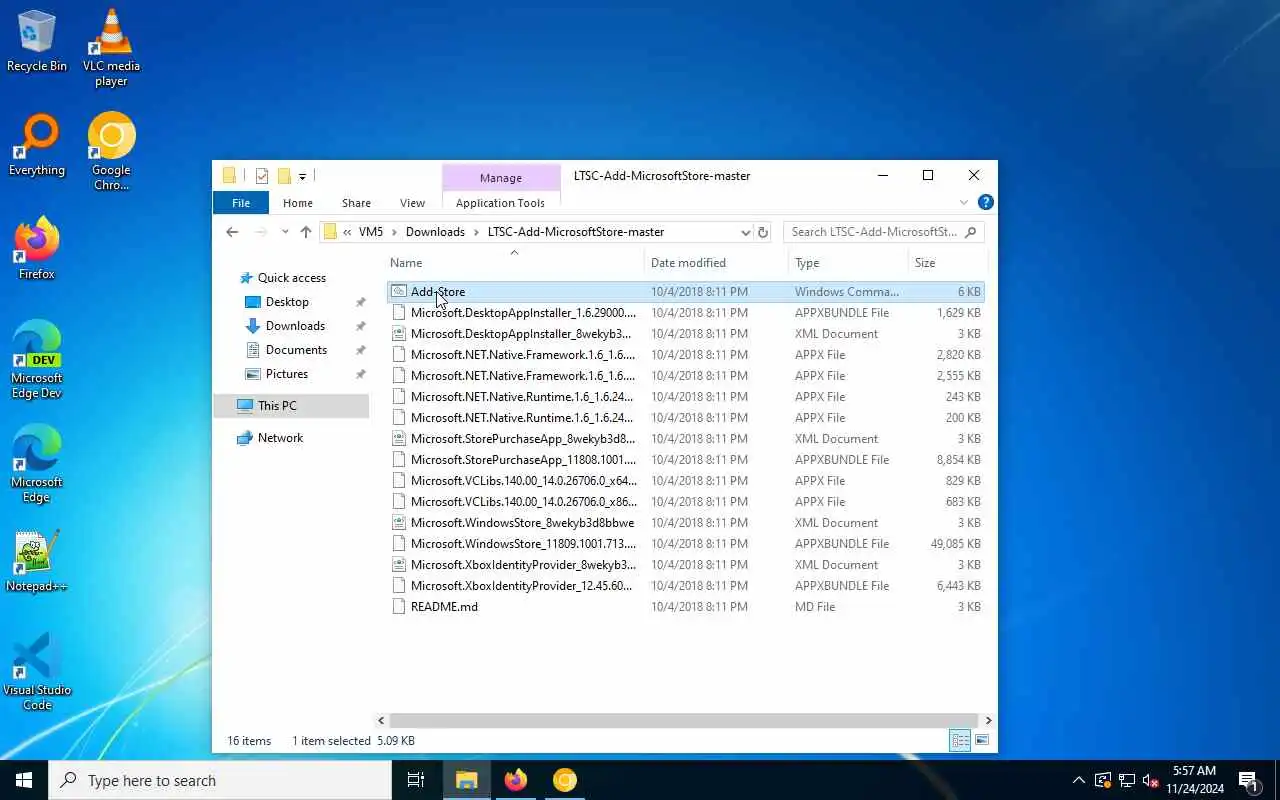The image size is (1280, 800).
Task: Sort files by Date modified column
Action: [x=716, y=263]
